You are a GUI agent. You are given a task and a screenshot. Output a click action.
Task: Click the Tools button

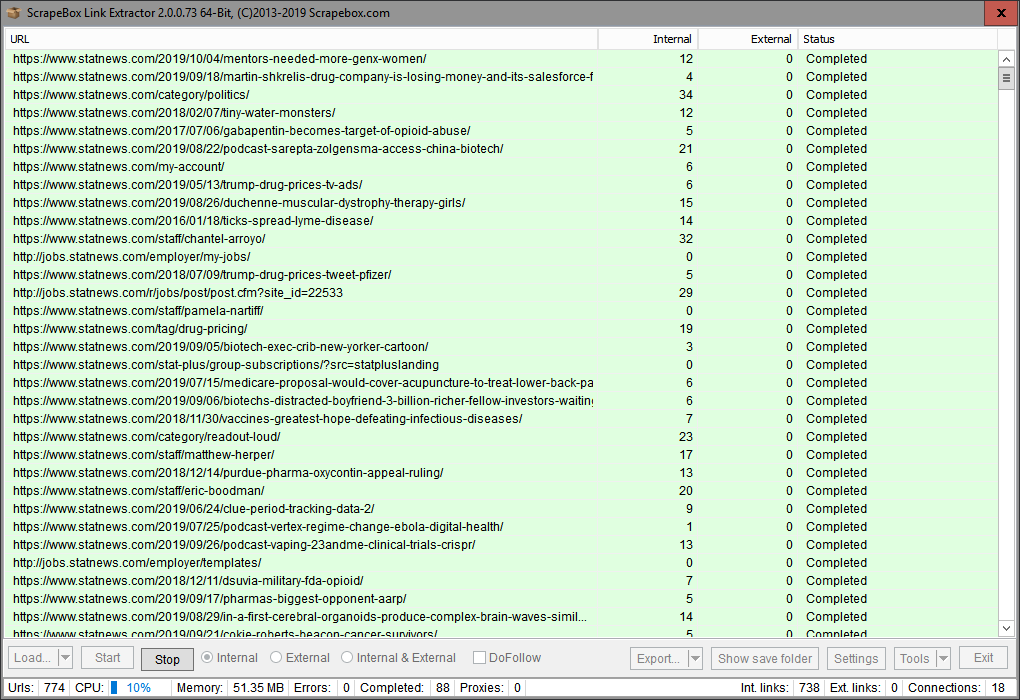pos(915,658)
